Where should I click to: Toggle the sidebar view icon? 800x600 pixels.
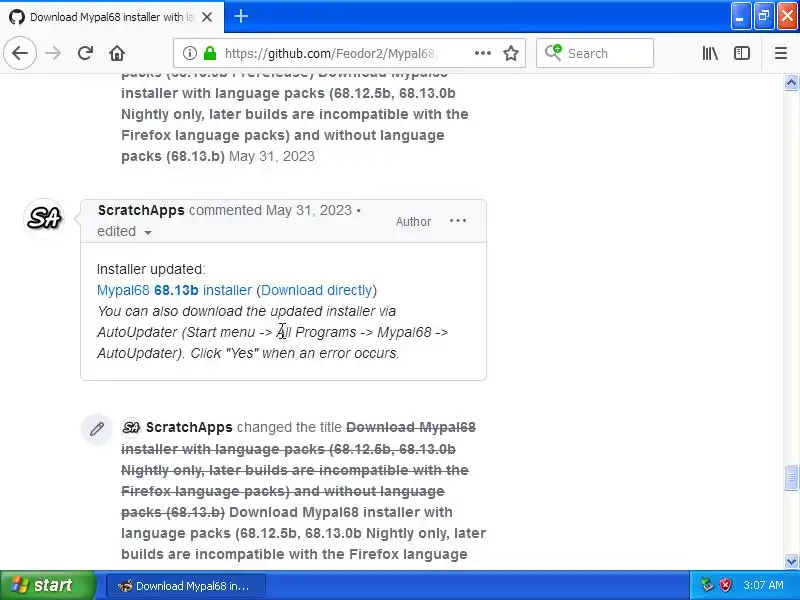click(x=742, y=53)
